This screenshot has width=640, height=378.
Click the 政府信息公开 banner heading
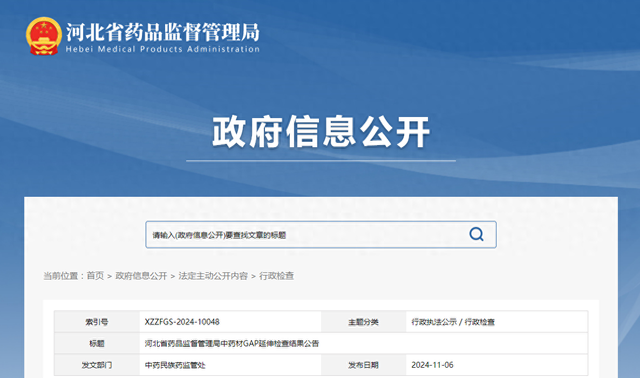tap(321, 132)
